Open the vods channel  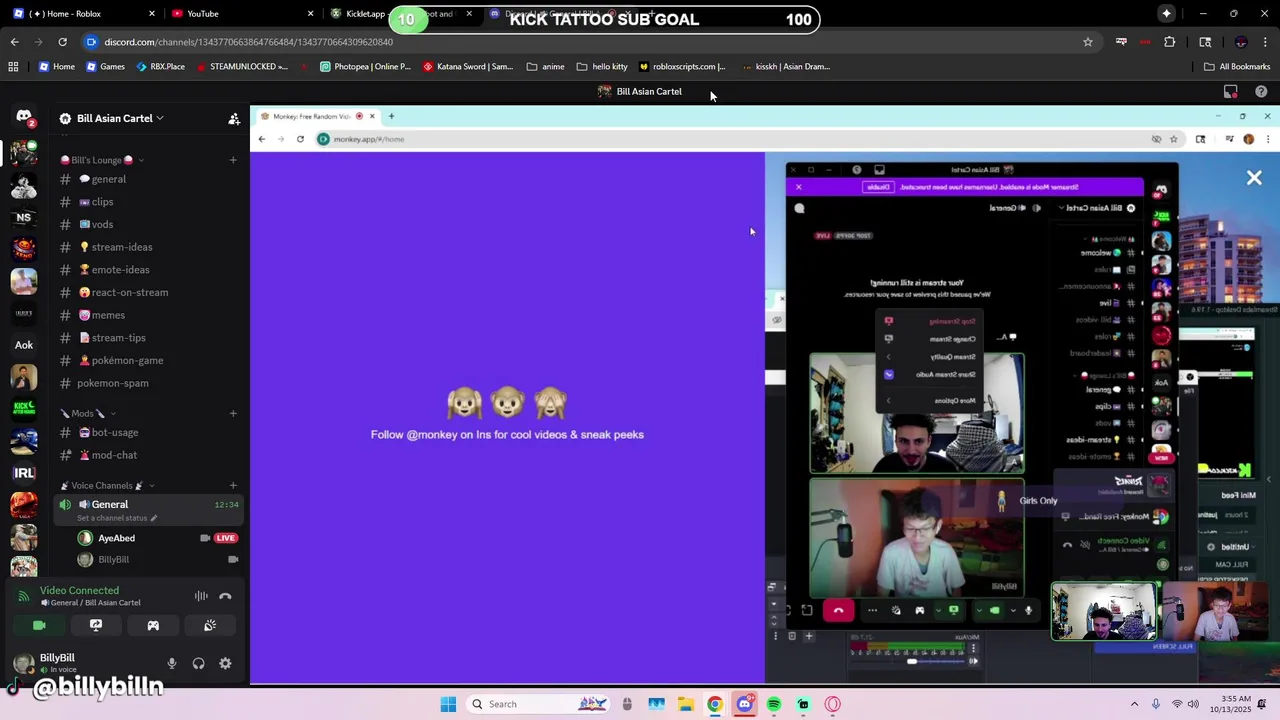150,224
